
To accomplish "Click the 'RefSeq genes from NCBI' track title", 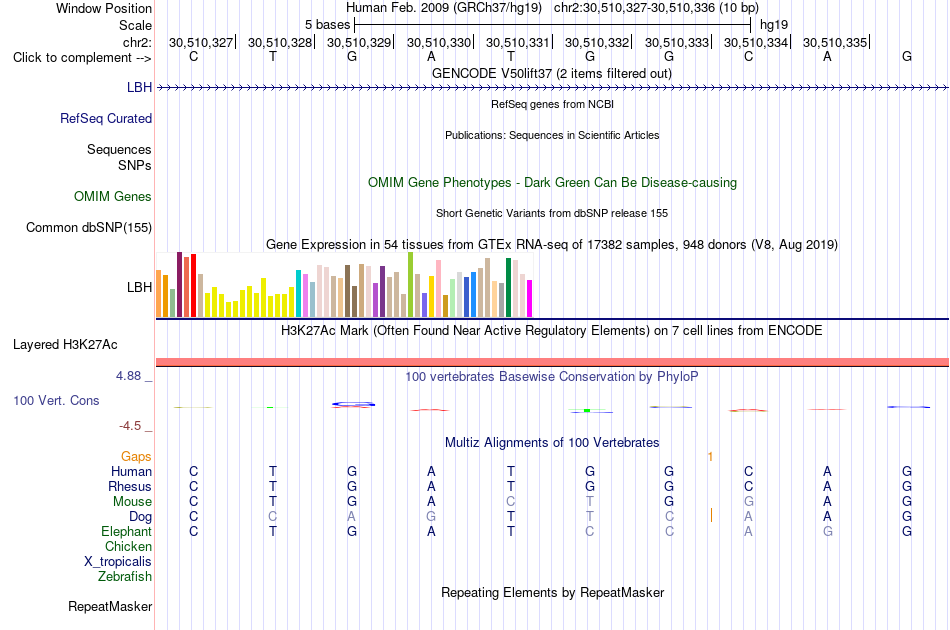I will tap(553, 104).
